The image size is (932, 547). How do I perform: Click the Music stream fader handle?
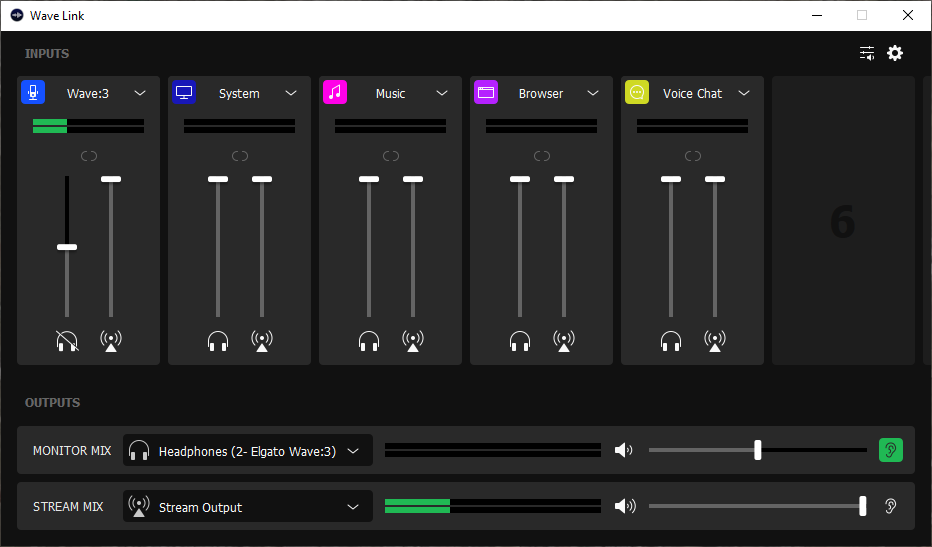tap(413, 179)
